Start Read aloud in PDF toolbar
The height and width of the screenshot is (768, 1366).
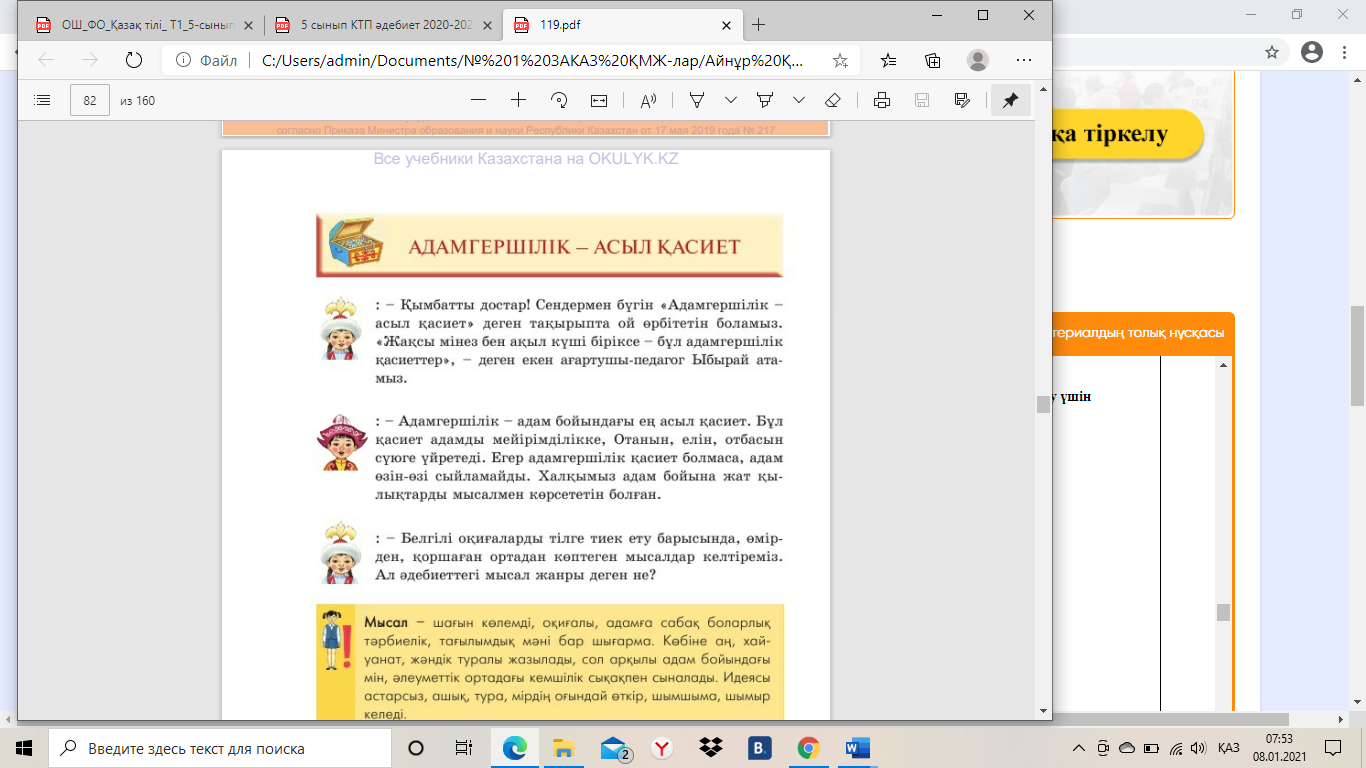click(x=648, y=100)
